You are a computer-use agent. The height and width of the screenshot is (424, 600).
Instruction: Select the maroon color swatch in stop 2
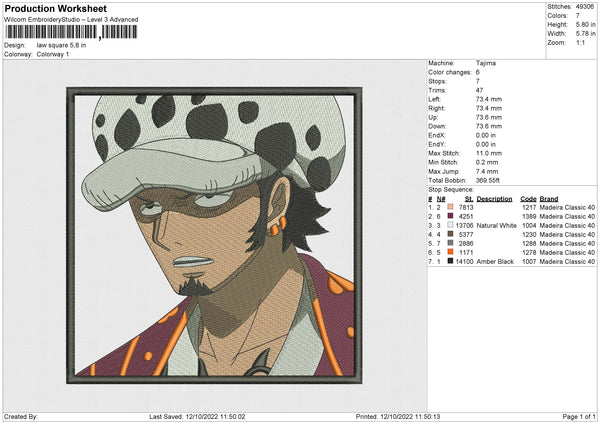click(x=450, y=216)
